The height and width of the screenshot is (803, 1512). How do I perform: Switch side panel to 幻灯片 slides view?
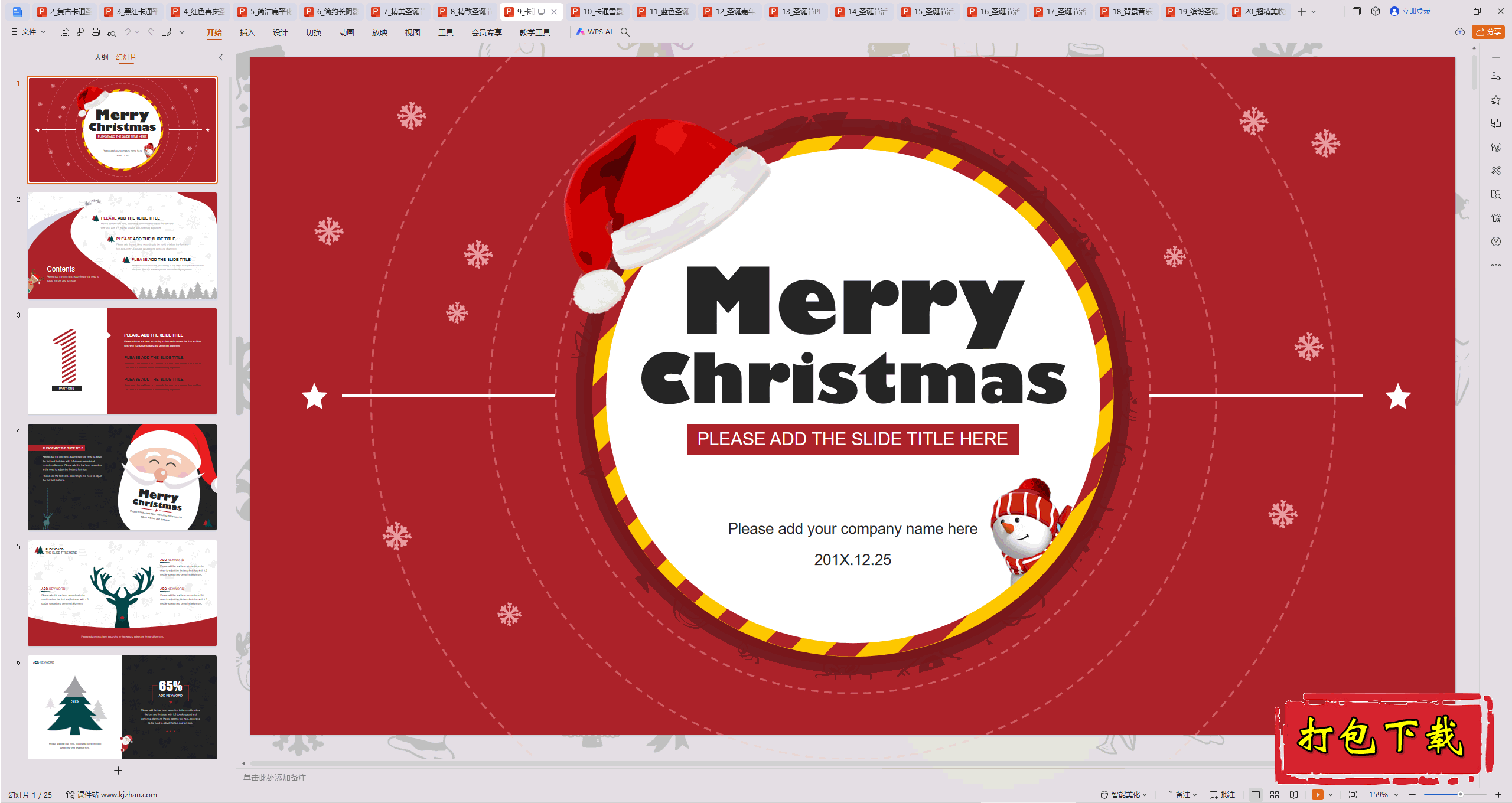[x=126, y=57]
